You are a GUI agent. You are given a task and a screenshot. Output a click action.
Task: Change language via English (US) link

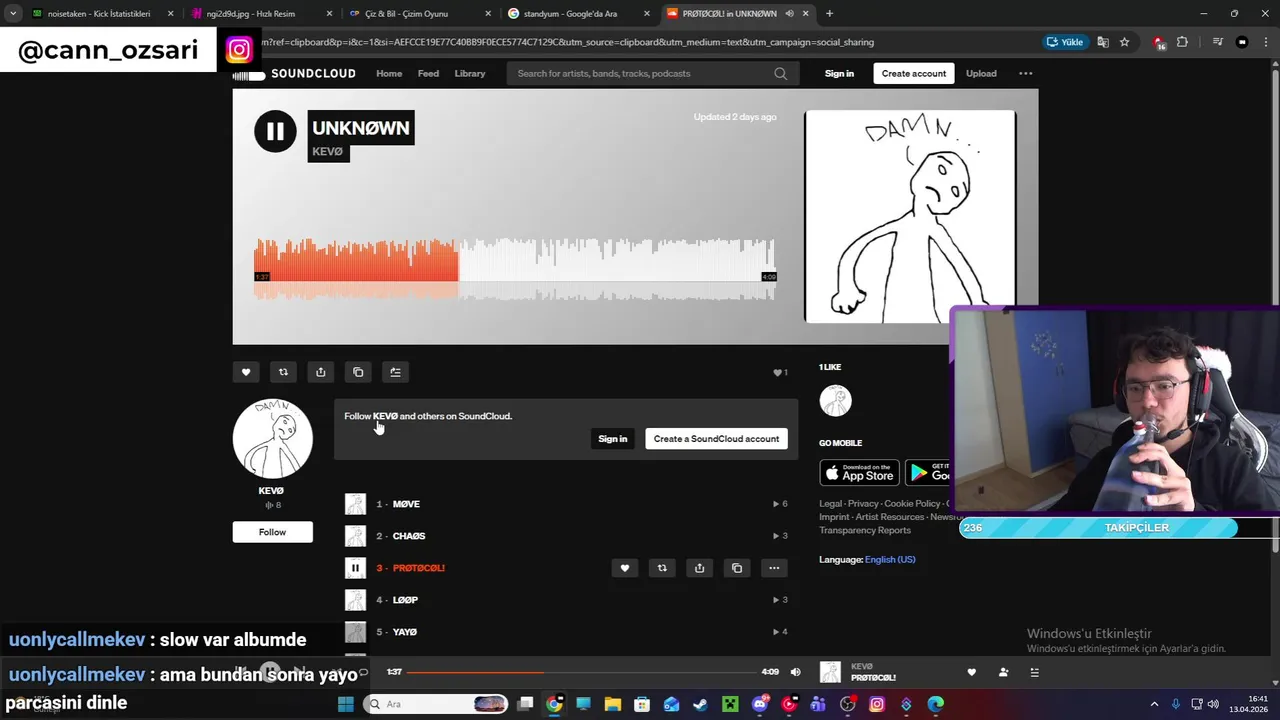tap(890, 560)
